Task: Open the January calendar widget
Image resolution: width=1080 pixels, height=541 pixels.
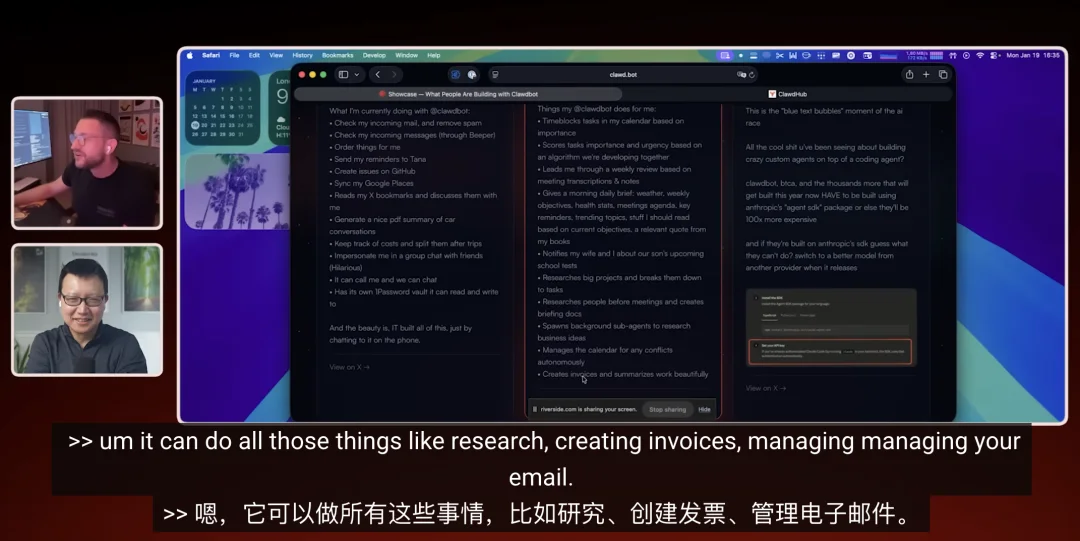Action: [x=222, y=108]
